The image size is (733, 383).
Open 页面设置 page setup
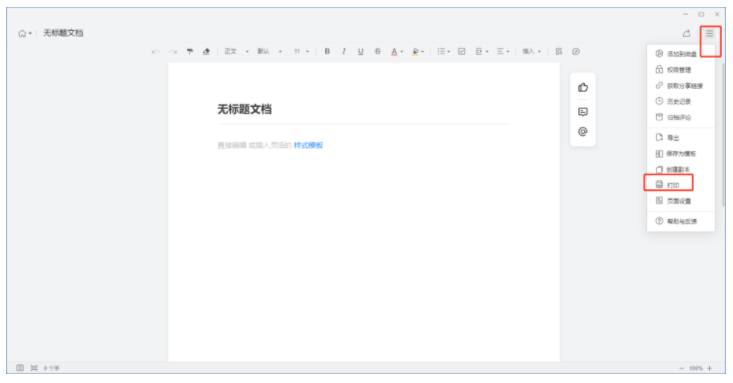click(x=681, y=201)
